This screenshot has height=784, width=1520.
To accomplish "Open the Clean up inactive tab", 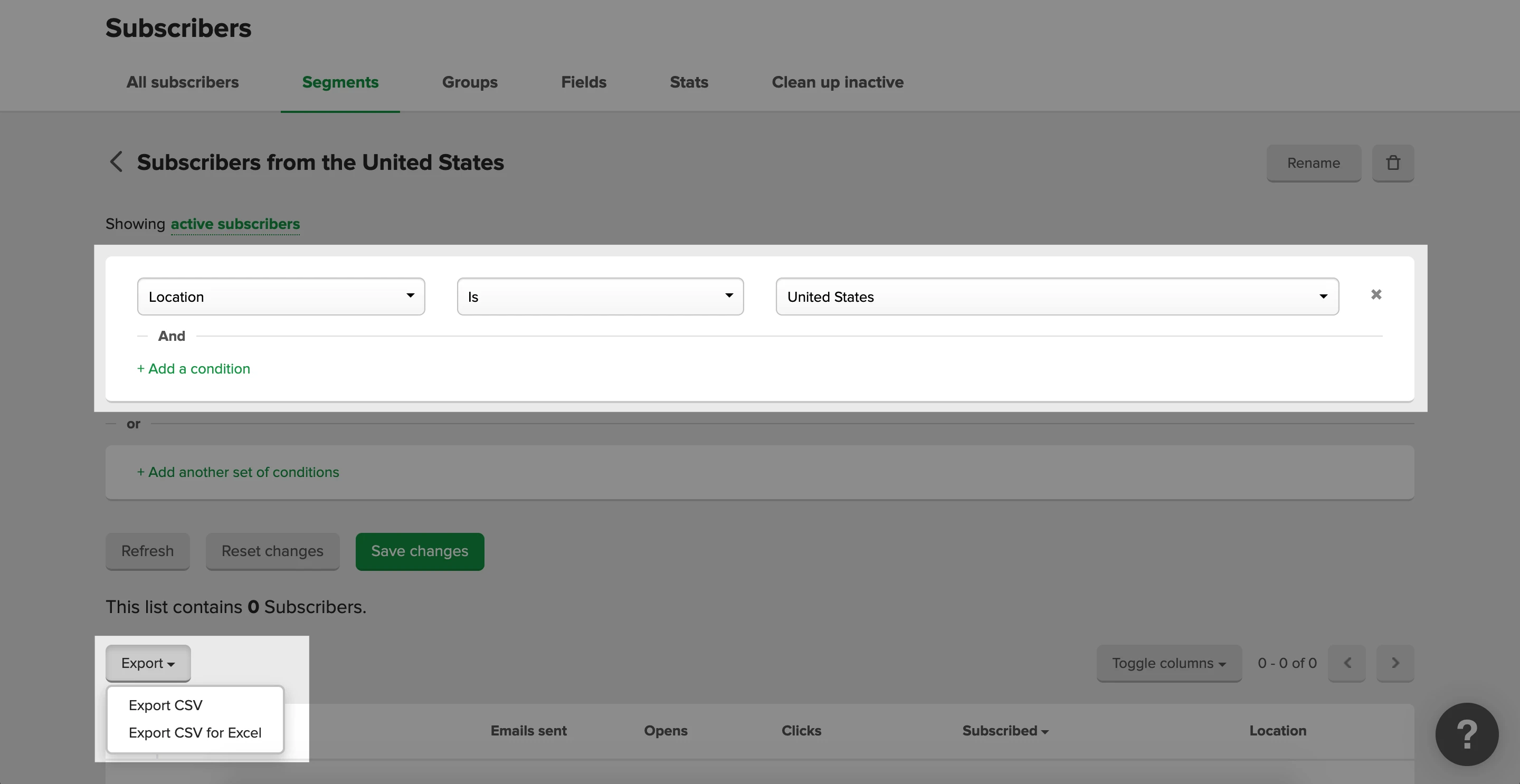I will click(837, 82).
